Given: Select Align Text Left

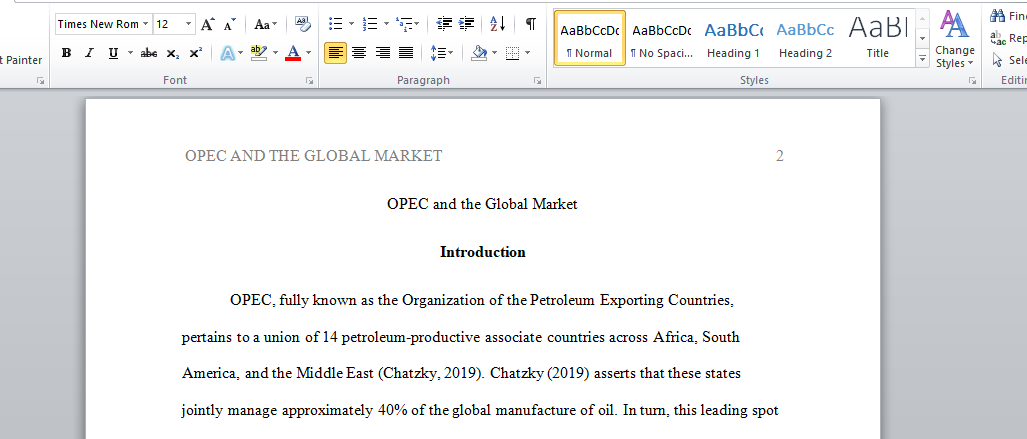Looking at the screenshot, I should (x=335, y=53).
